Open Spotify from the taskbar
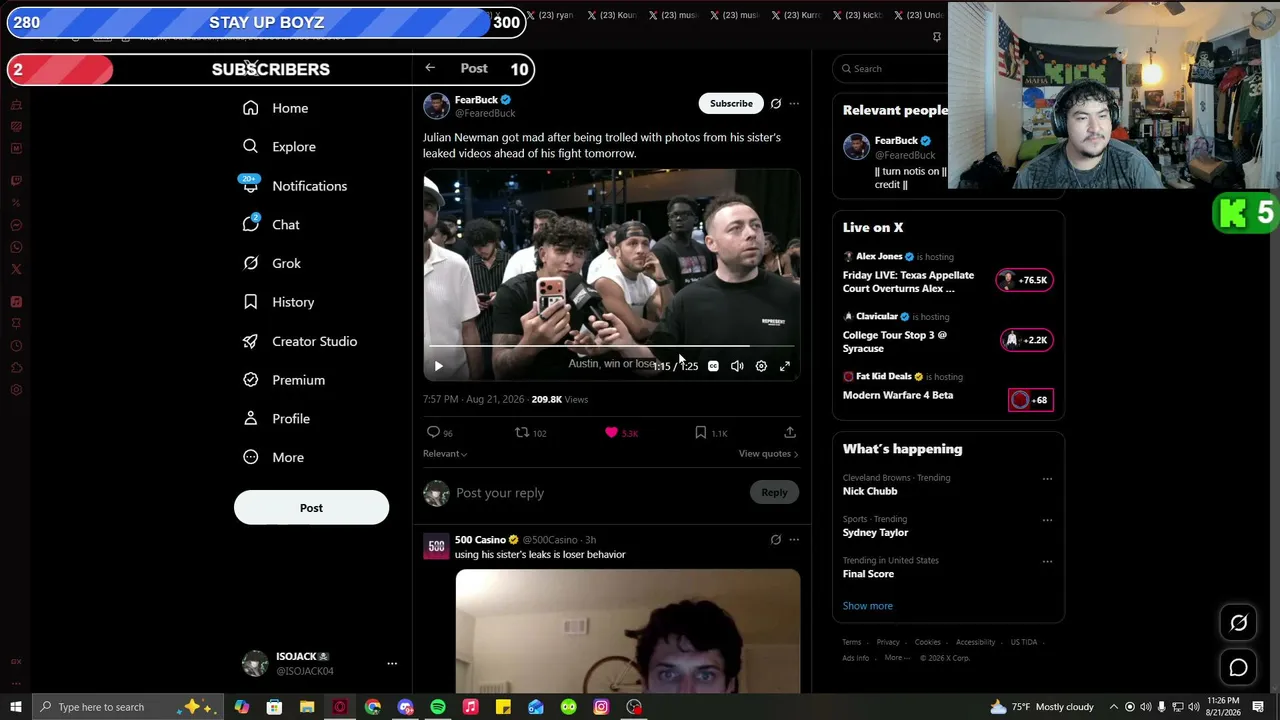1280x720 pixels. coord(438,707)
